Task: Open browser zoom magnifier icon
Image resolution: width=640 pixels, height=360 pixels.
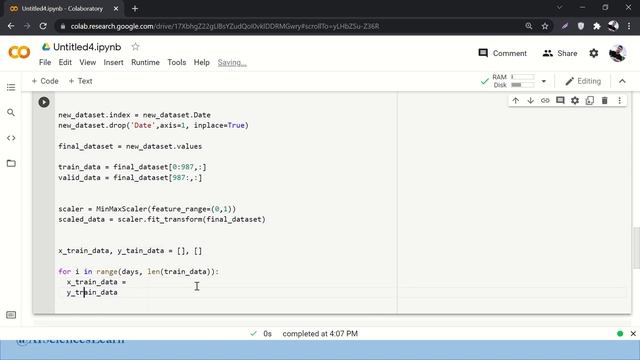Action: tap(529, 26)
